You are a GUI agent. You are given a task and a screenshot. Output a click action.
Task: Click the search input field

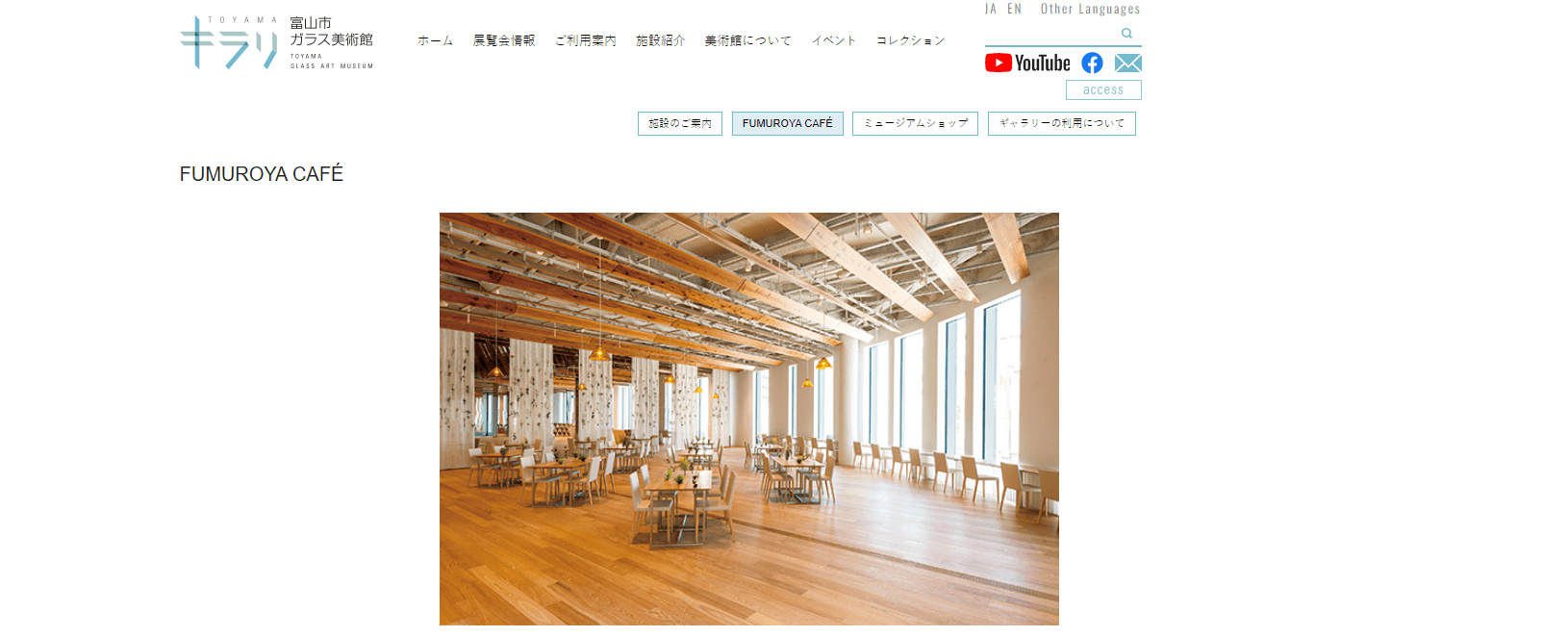(1052, 34)
